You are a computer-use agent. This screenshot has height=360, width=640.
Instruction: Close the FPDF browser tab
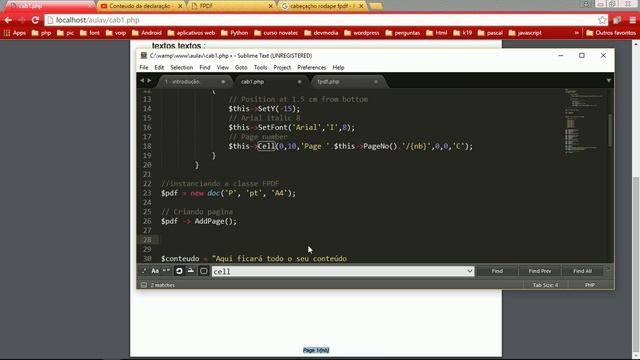[x=270, y=6]
